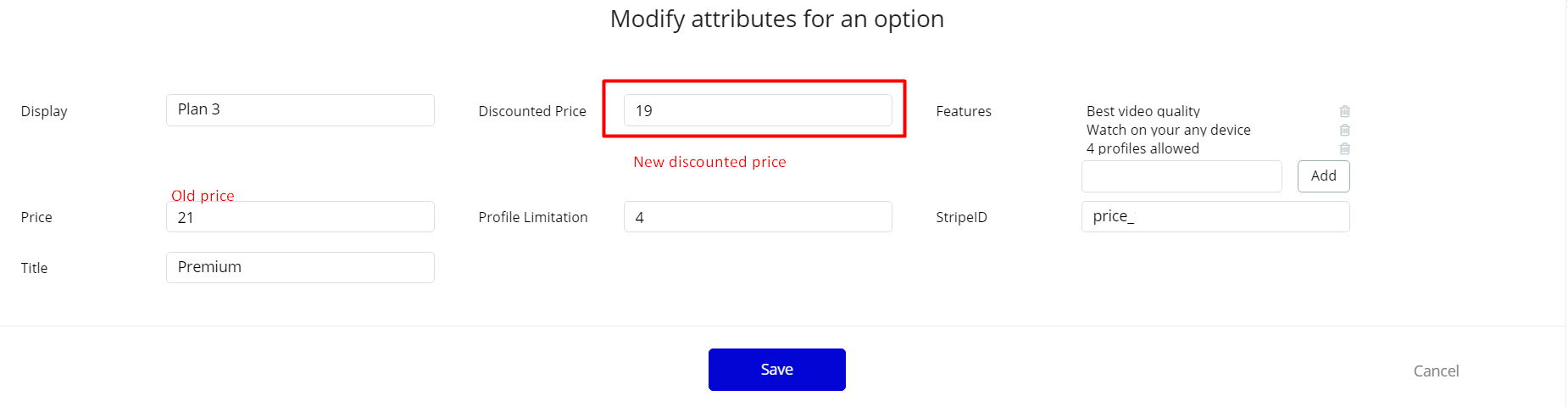Delete the 'Best video quality' feature

coord(1344,111)
